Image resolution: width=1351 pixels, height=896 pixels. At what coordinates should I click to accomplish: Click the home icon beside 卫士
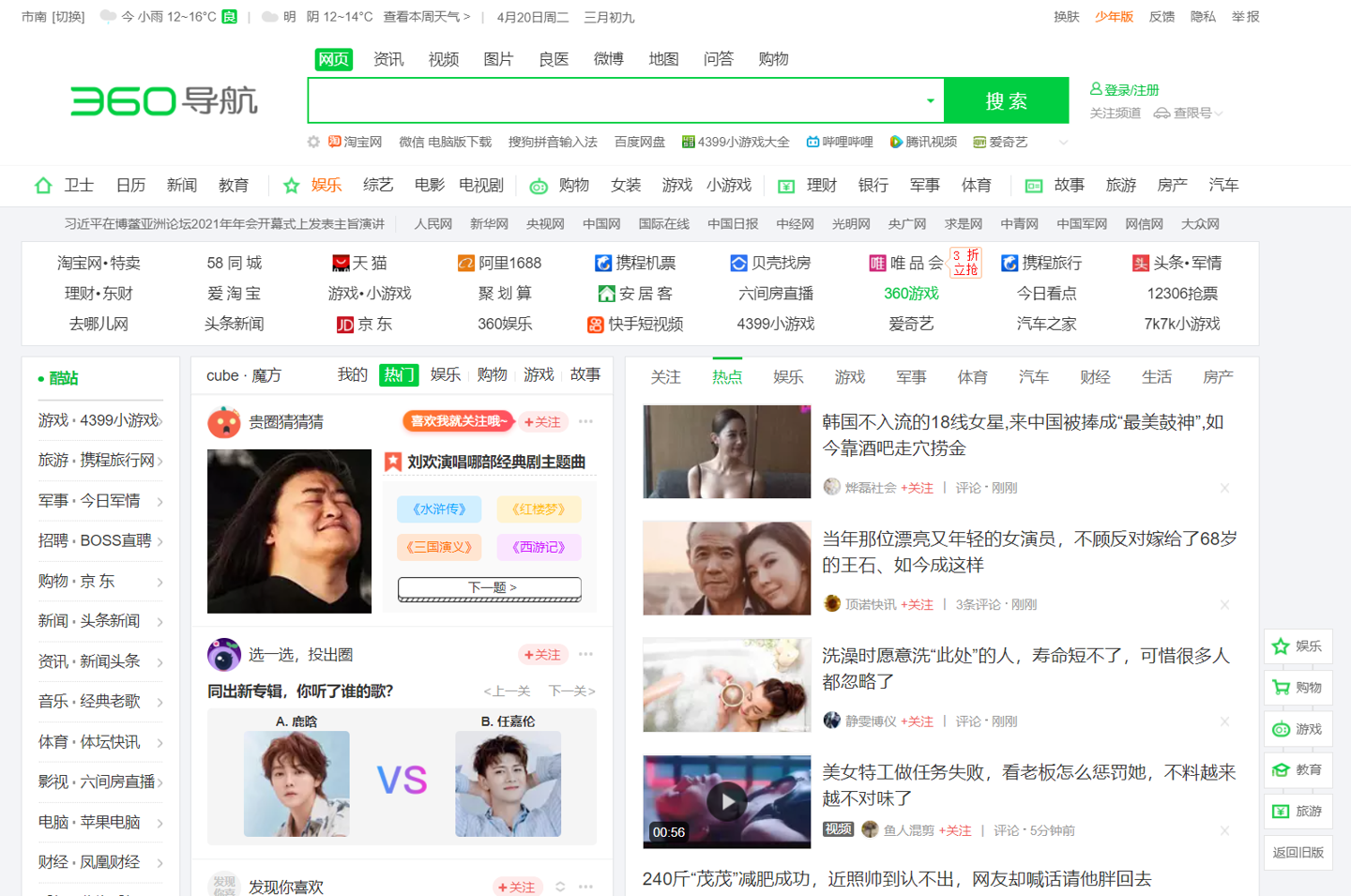click(x=43, y=186)
